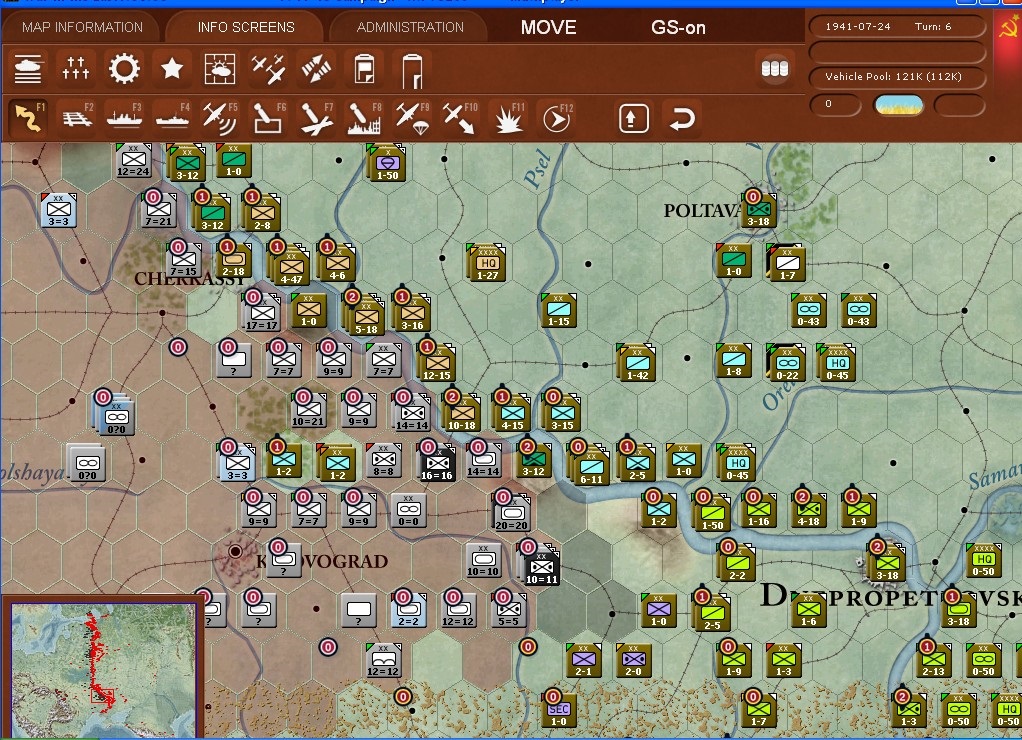Select the 2-13 green unit counter

tap(933, 660)
